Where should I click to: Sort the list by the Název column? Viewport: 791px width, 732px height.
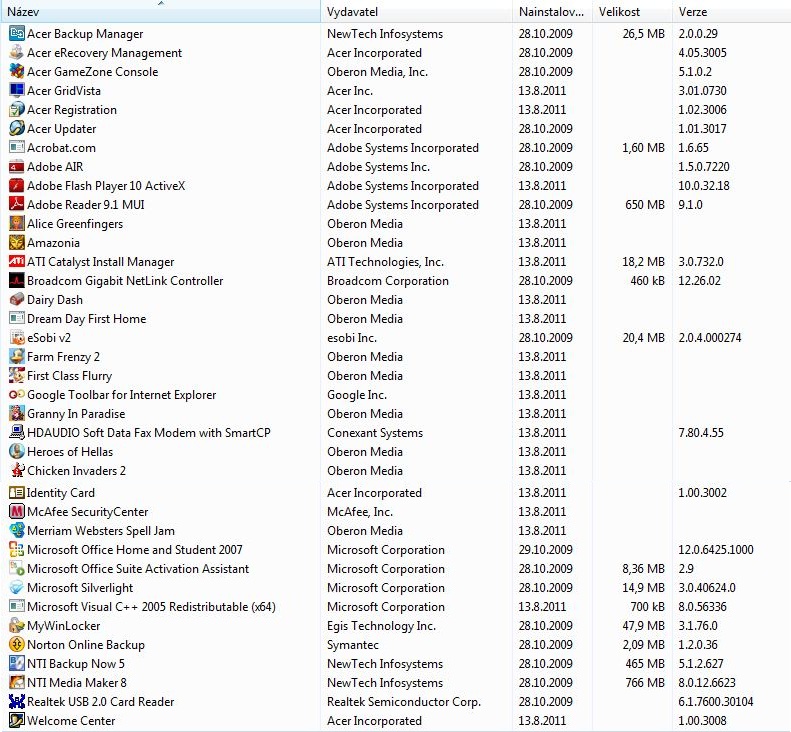point(160,11)
